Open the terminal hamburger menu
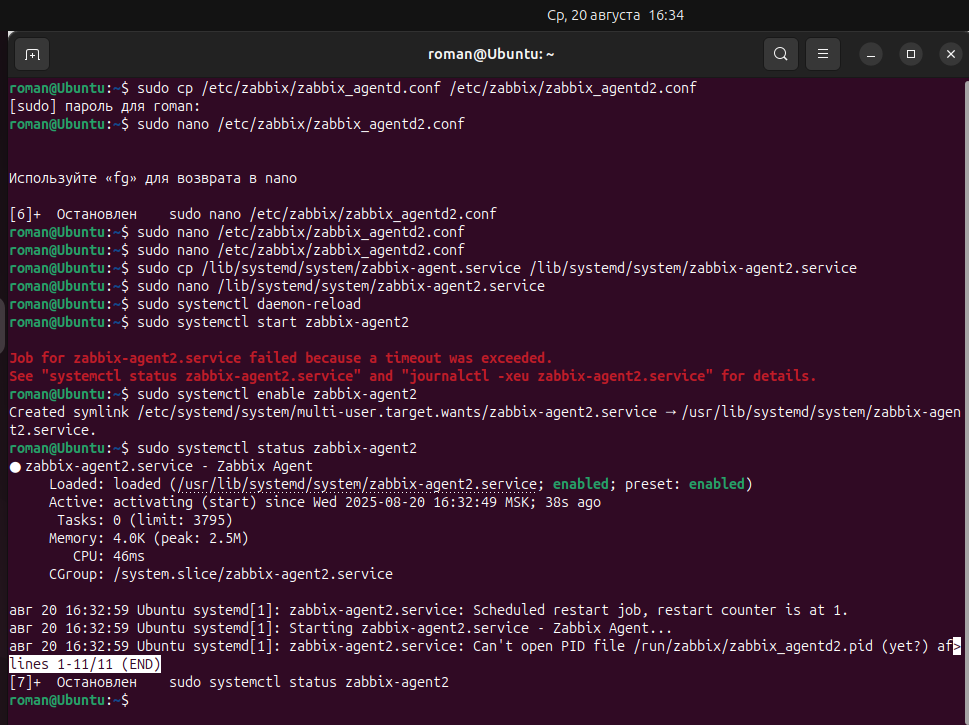This screenshot has width=969, height=725. pos(823,54)
